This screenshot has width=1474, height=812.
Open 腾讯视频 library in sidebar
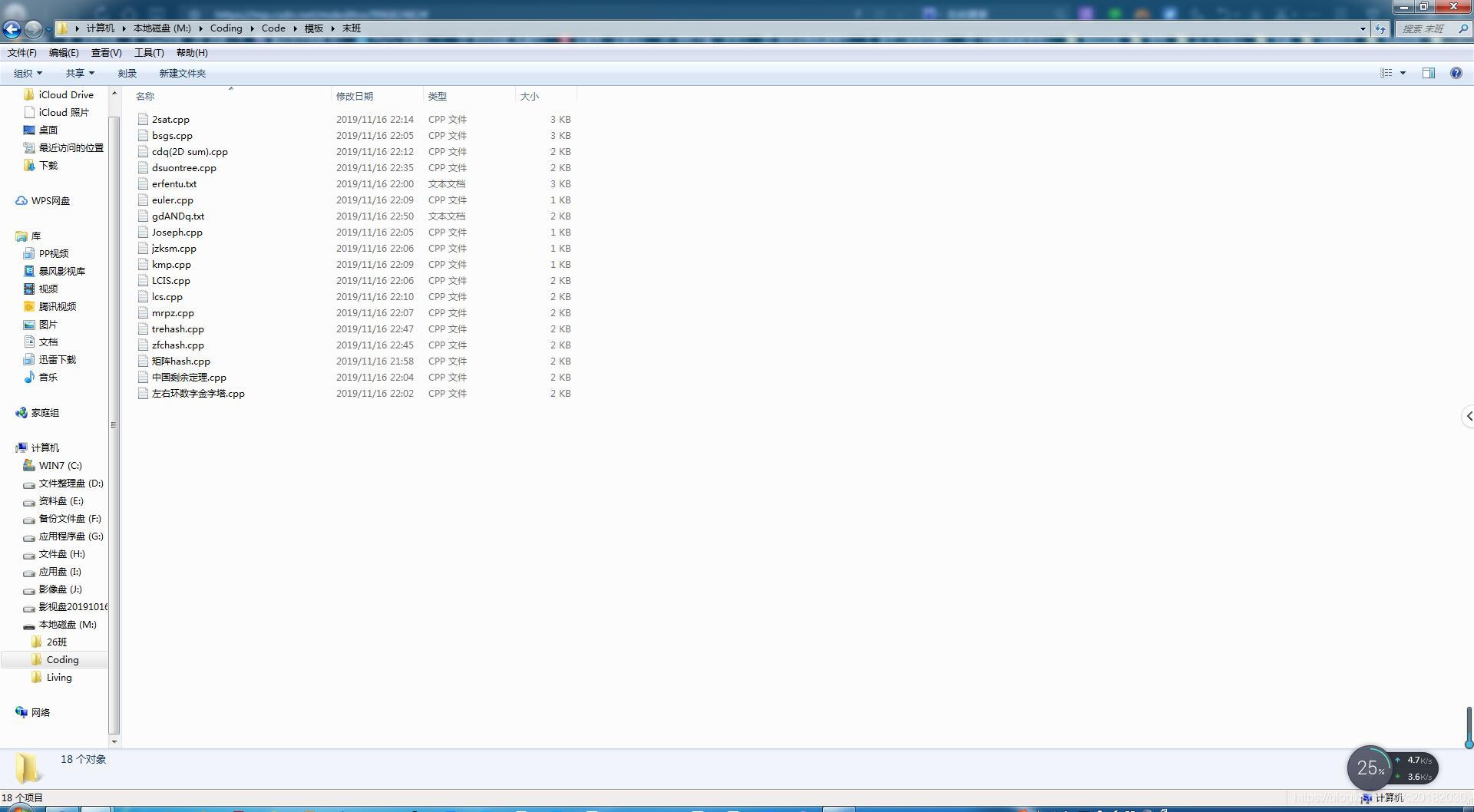coord(58,306)
